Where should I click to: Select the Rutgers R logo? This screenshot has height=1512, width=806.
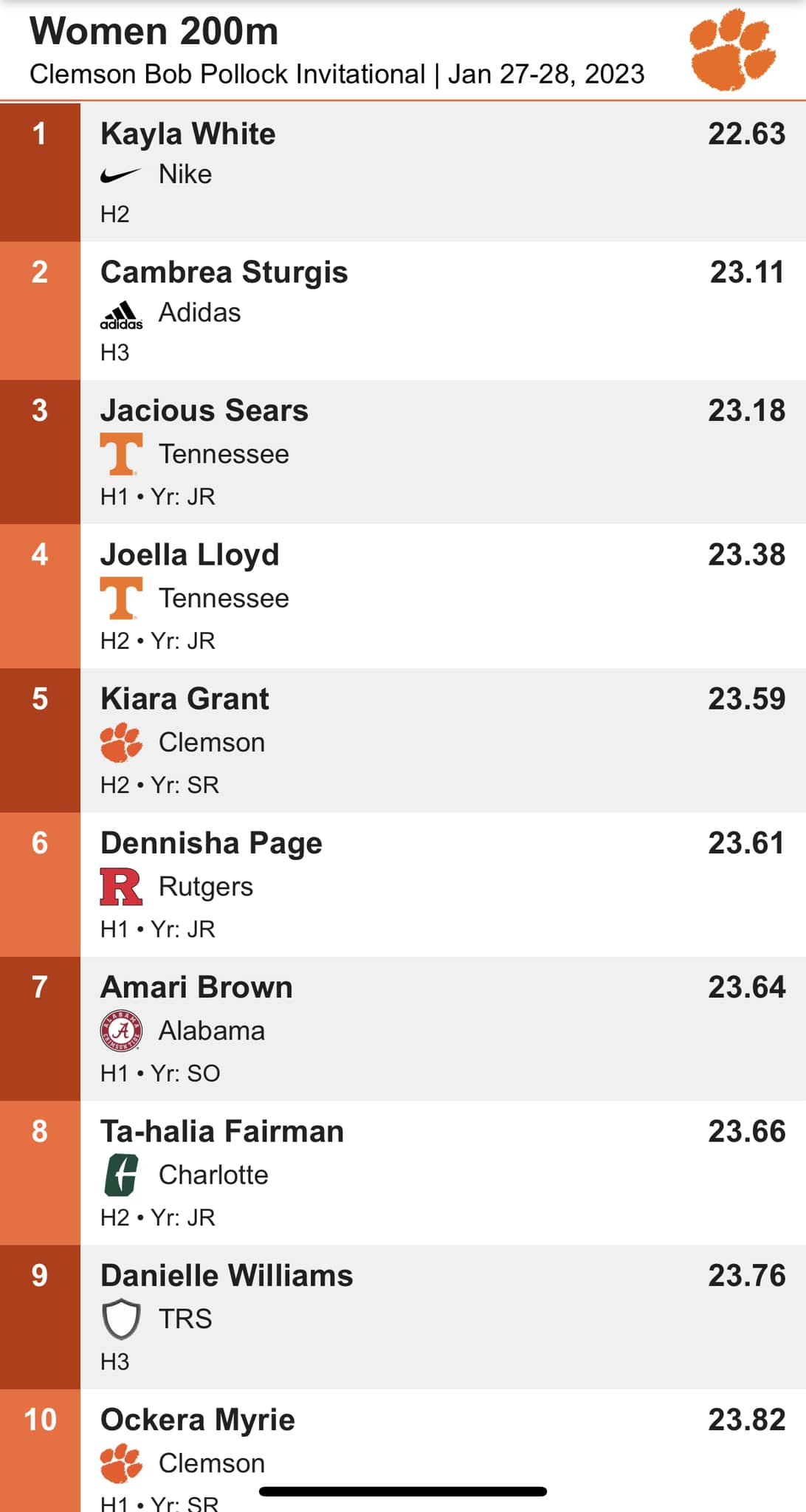click(121, 887)
